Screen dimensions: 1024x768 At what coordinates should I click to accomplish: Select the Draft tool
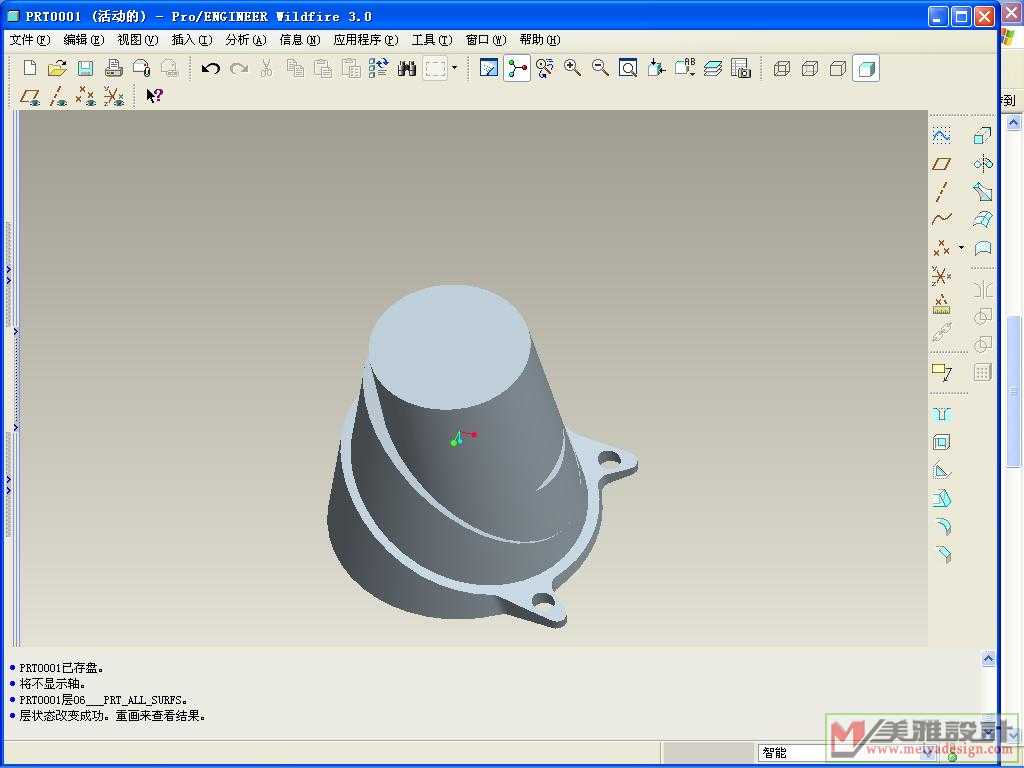pos(941,499)
